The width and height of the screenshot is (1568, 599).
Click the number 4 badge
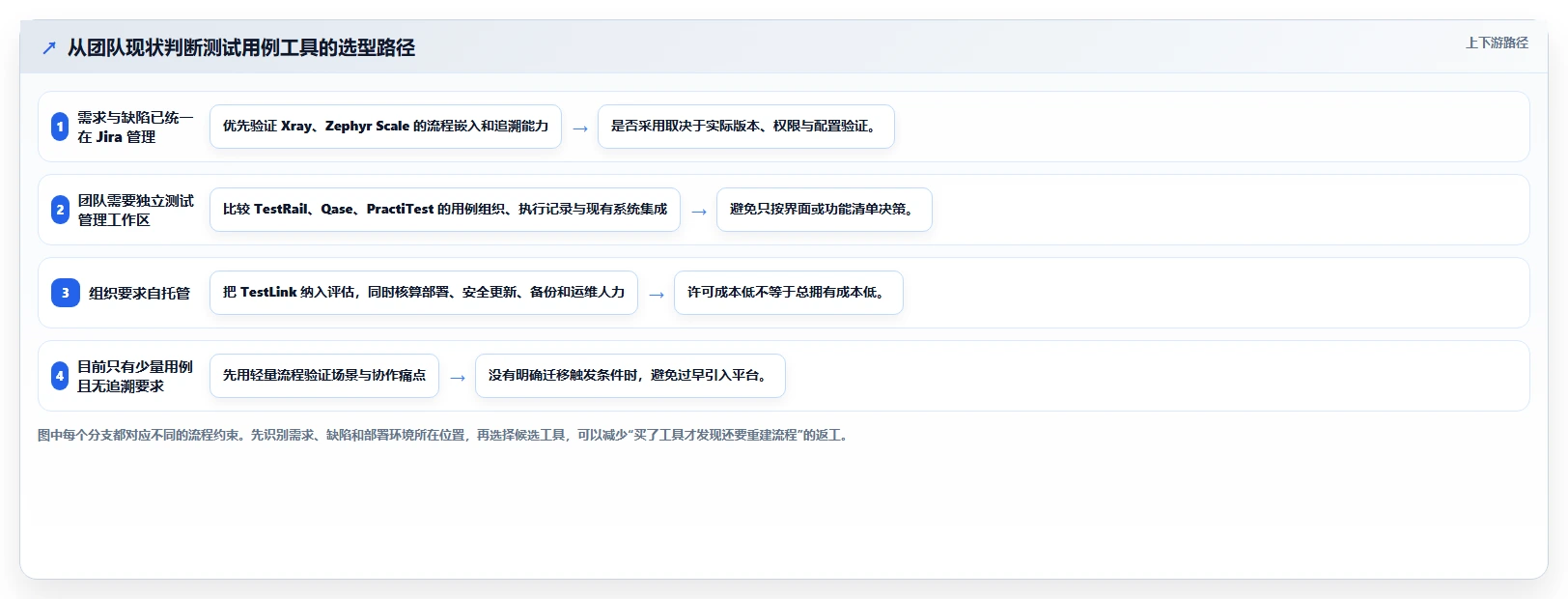point(60,376)
